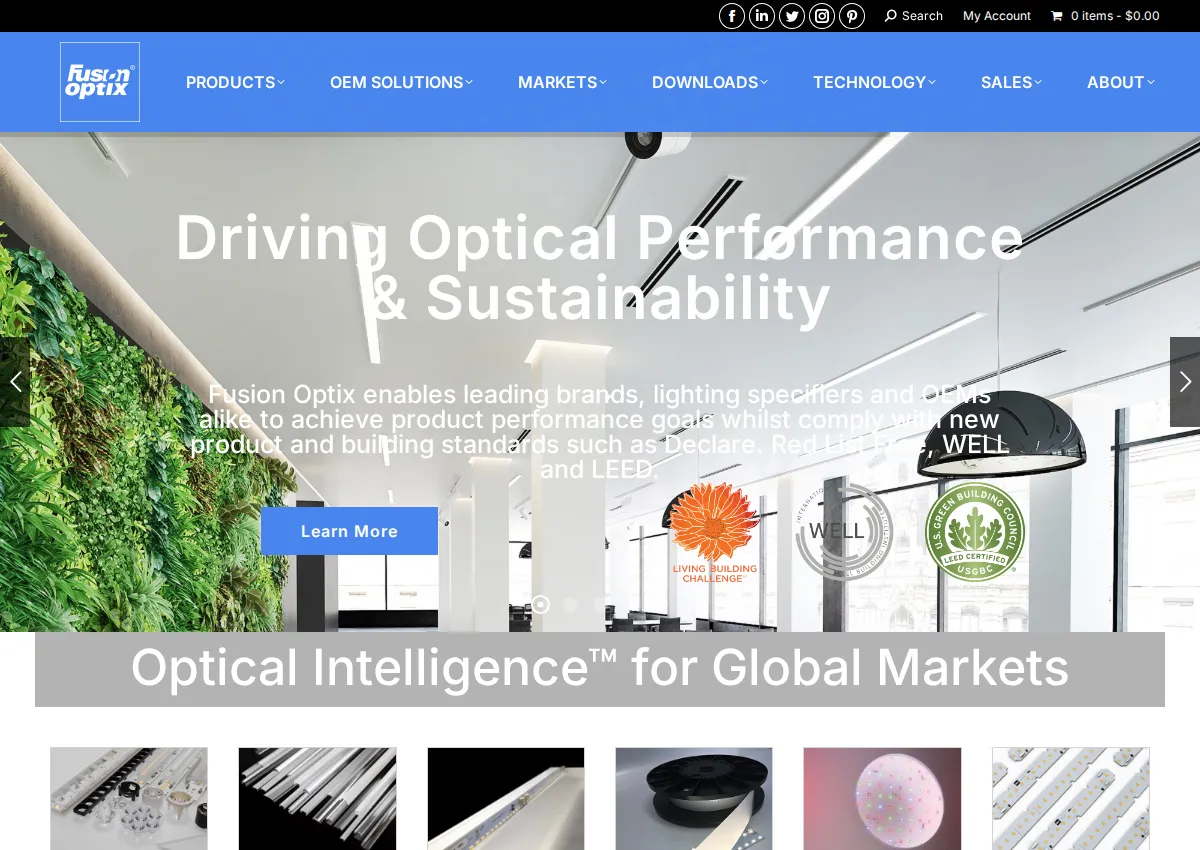Expand the DOWNLOADS menu

[x=710, y=82]
